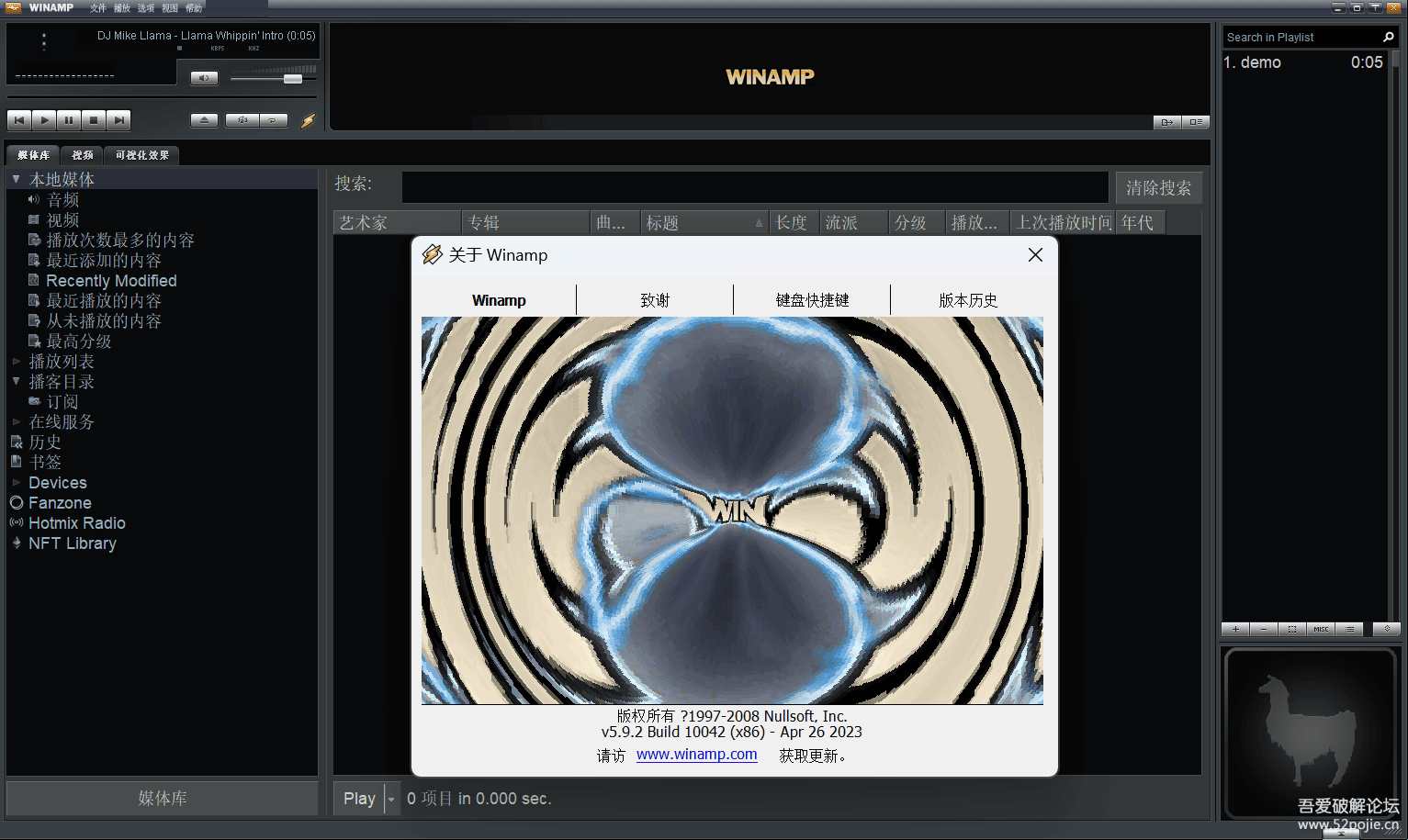The image size is (1408, 840).
Task: Click the 搜索 input field
Action: click(x=755, y=187)
